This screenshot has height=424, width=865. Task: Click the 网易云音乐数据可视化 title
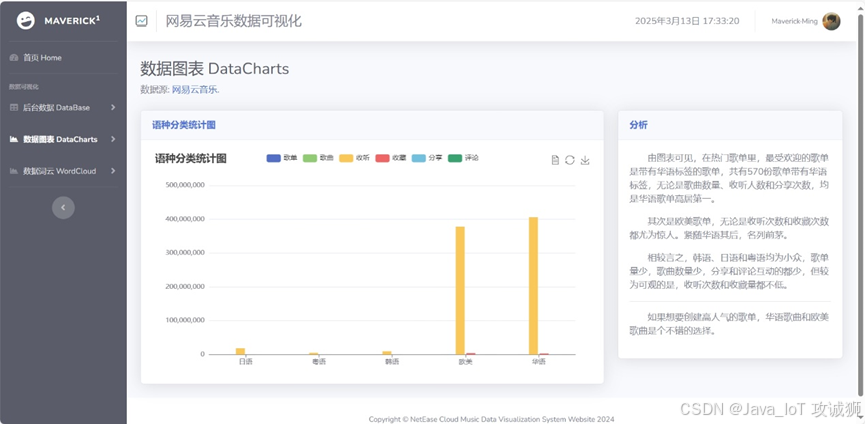234,21
